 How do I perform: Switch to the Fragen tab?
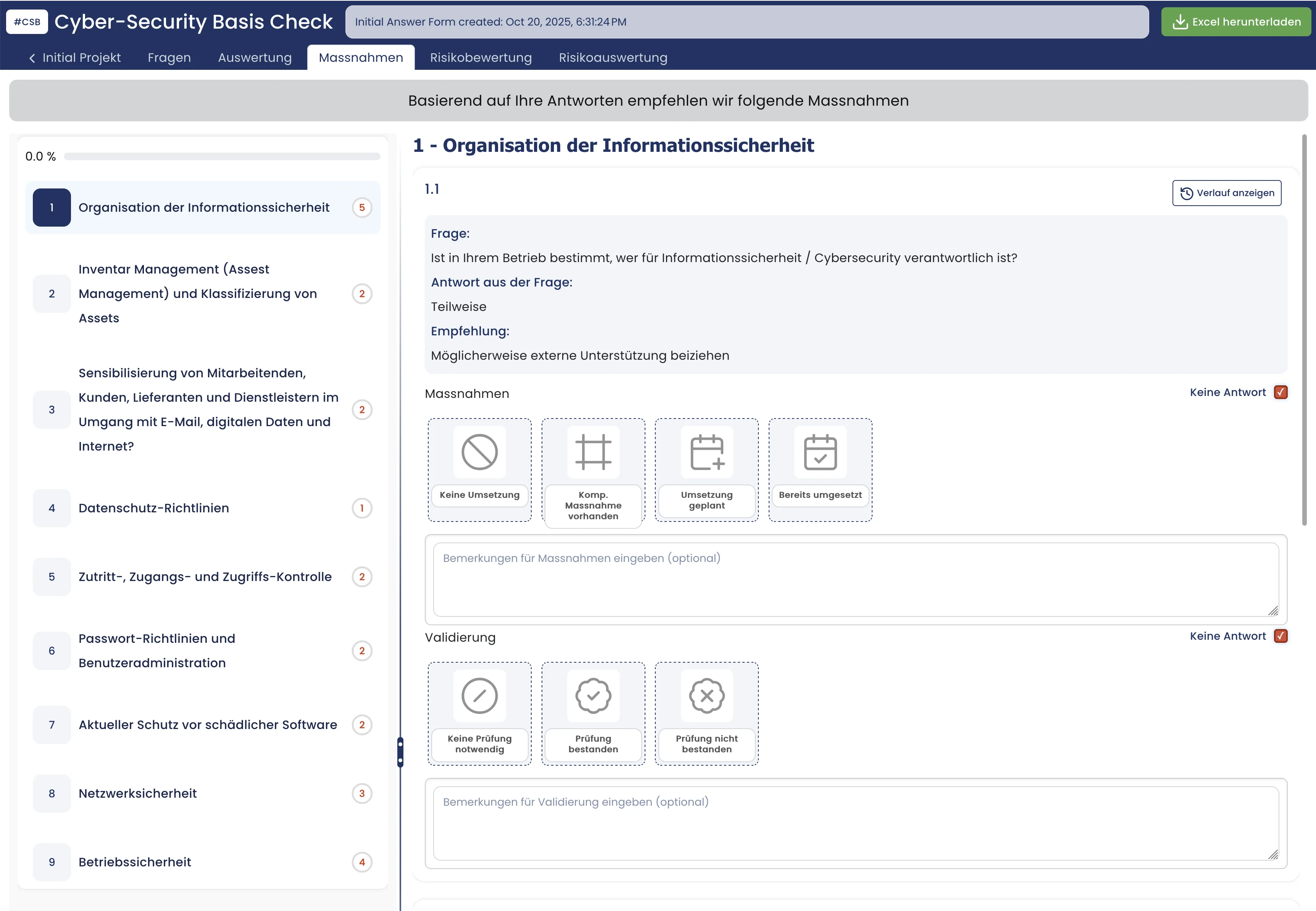pyautogui.click(x=169, y=57)
